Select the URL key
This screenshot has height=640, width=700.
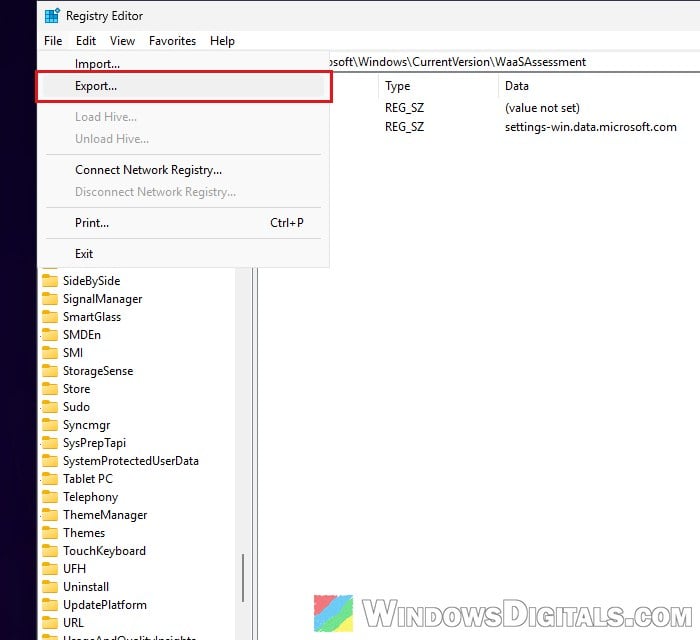[x=73, y=623]
